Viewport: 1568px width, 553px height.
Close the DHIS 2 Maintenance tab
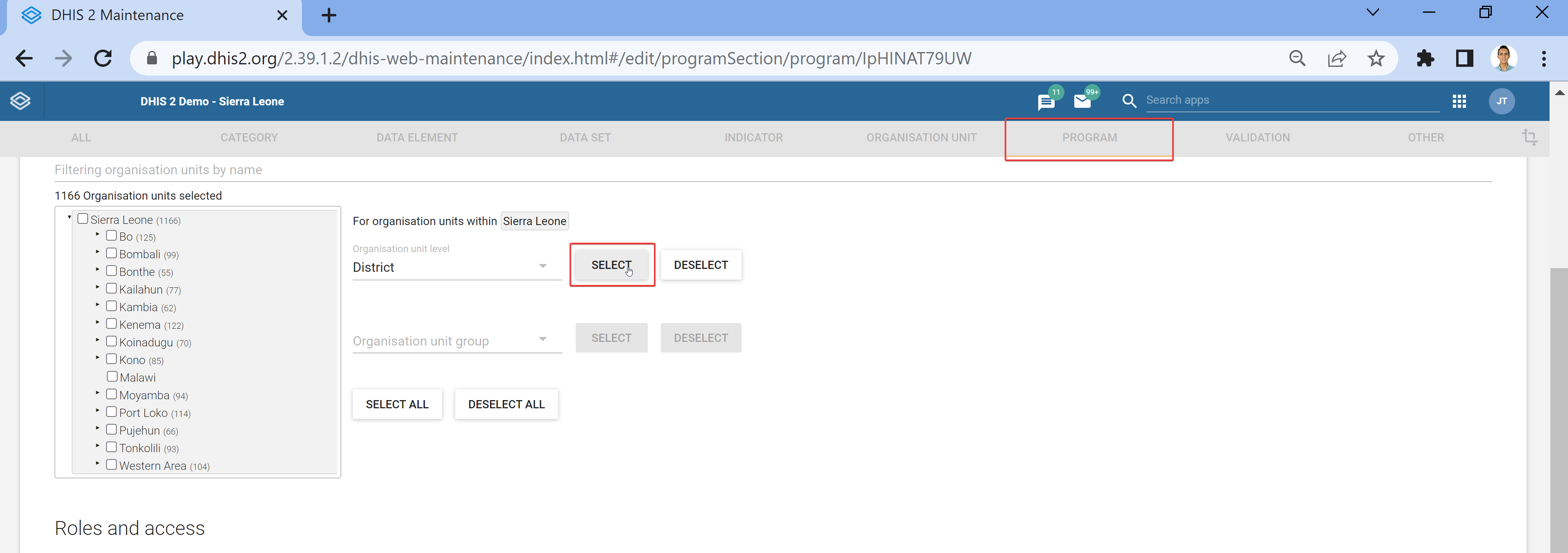(x=282, y=15)
